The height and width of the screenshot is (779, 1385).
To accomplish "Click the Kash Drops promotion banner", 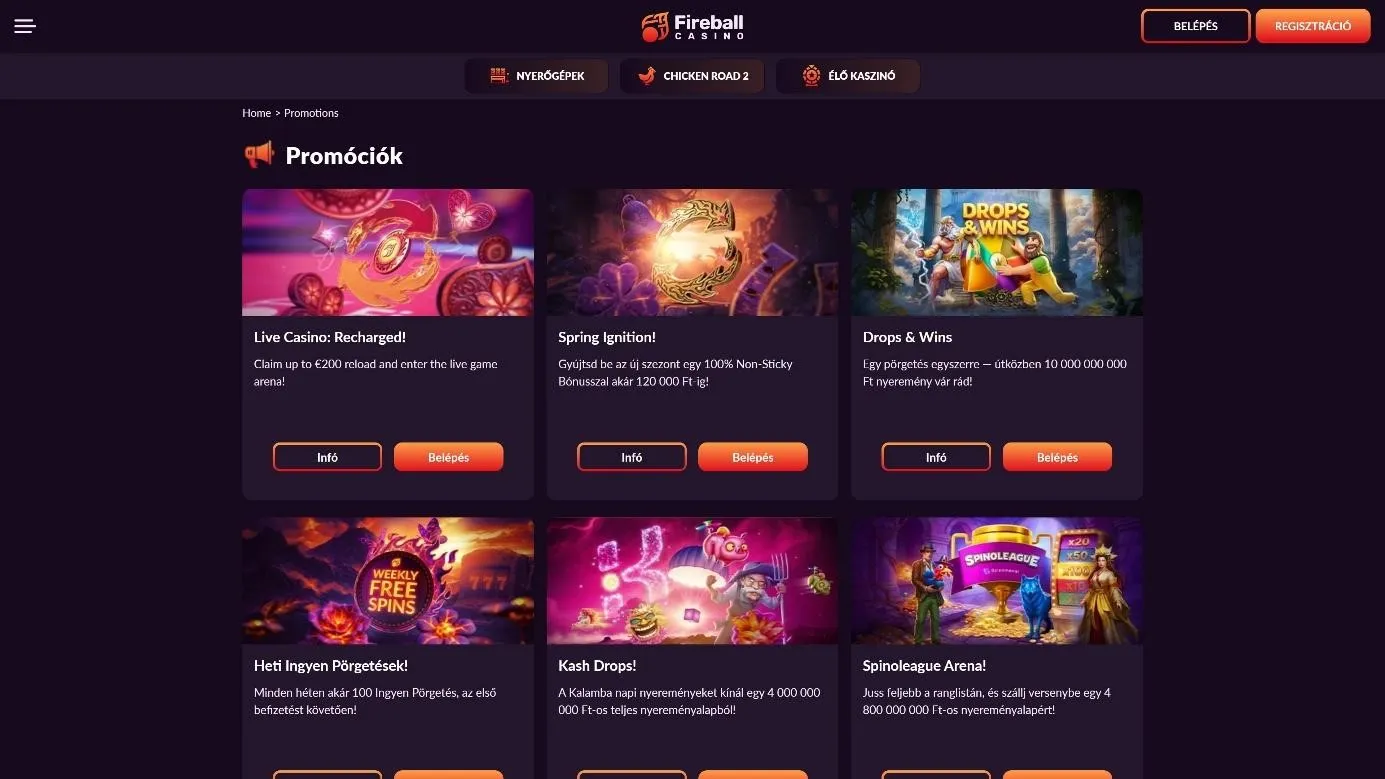I will (x=692, y=580).
